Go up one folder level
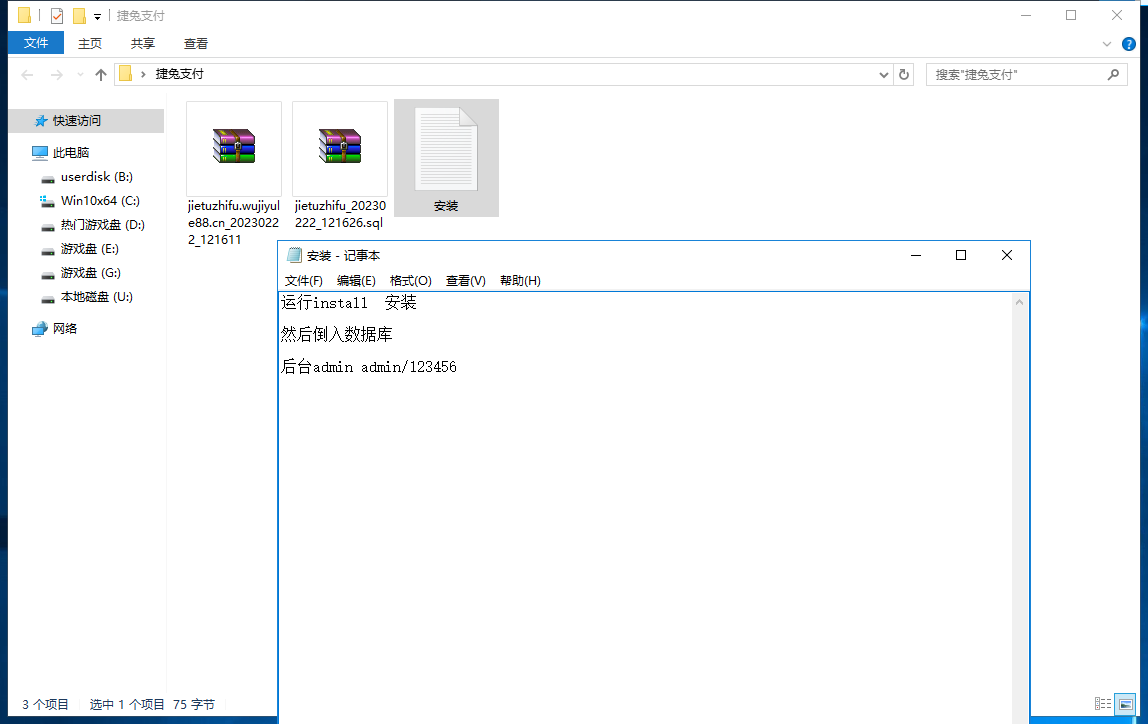 coord(100,75)
